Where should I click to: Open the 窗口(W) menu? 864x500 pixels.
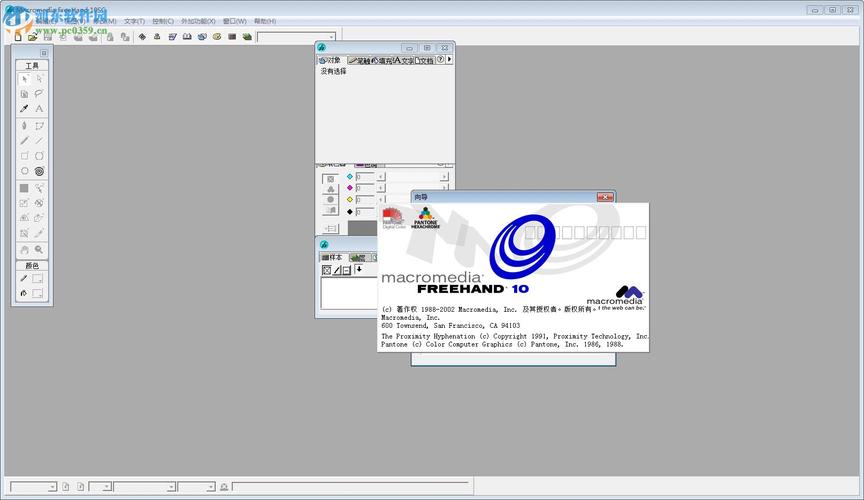tap(235, 21)
